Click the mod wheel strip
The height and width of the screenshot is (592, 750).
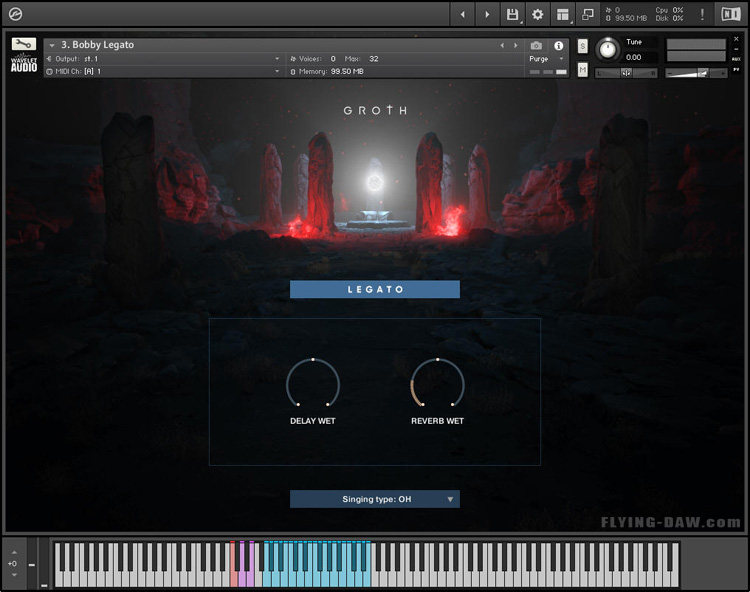(x=44, y=564)
